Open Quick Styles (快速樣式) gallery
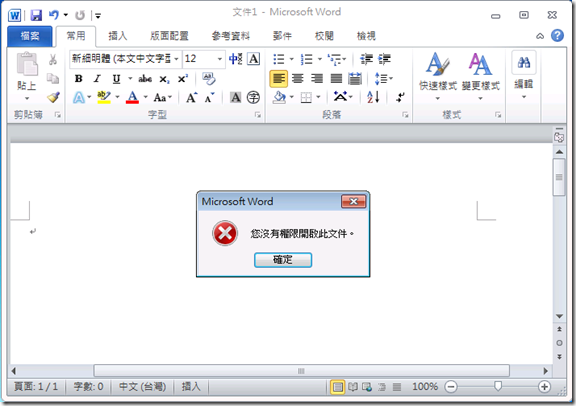Screen dimensions: 576x406 438,76
